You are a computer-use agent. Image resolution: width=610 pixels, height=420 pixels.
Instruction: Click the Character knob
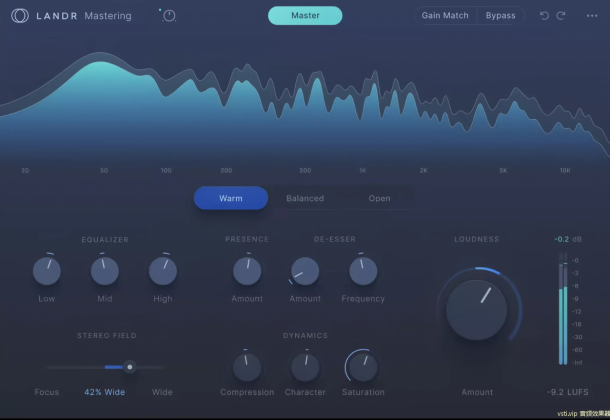tap(305, 367)
